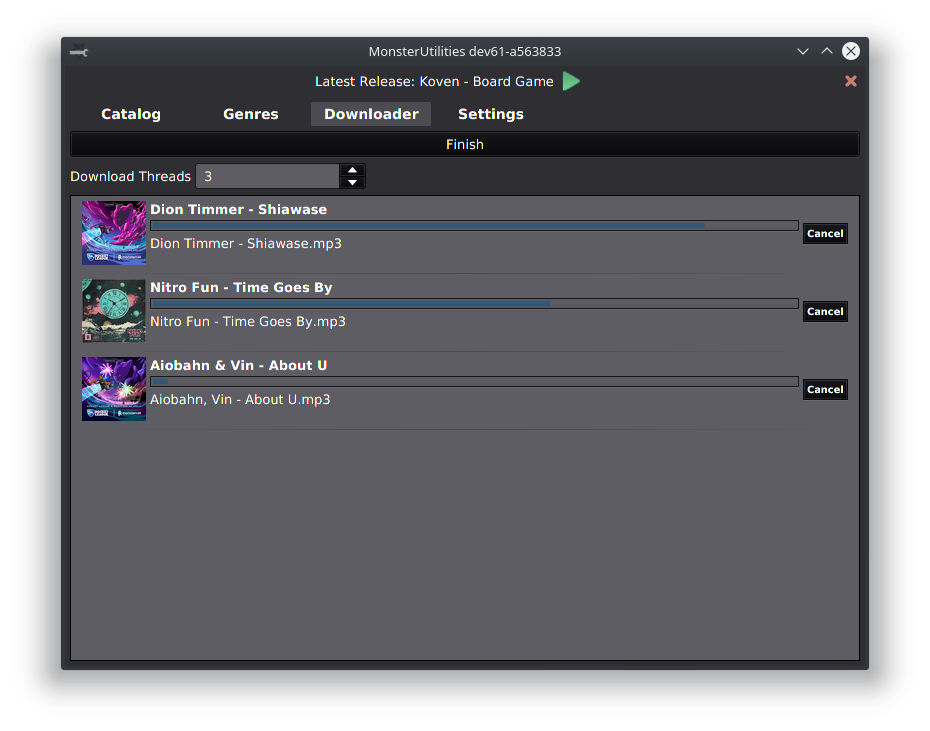Viewport: 930px width, 731px height.
Task: Close the MonsterUtilities window
Action: coord(851,51)
